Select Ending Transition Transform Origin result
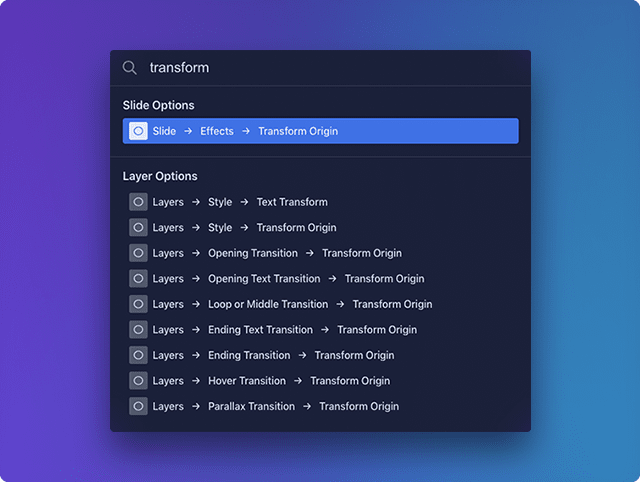Viewport: 640px width, 482px height. pyautogui.click(x=320, y=355)
